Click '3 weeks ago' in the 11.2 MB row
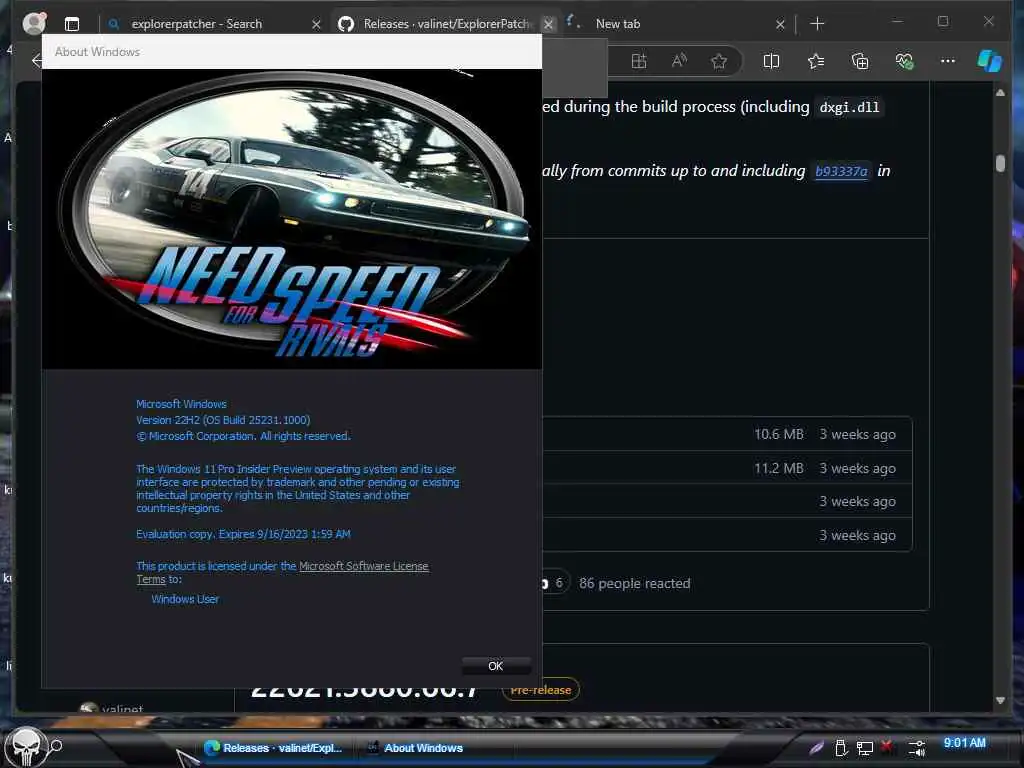 click(857, 468)
